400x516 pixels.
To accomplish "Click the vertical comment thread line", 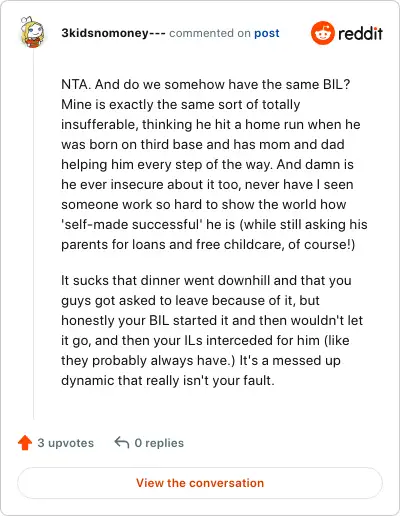I will [x=33, y=233].
